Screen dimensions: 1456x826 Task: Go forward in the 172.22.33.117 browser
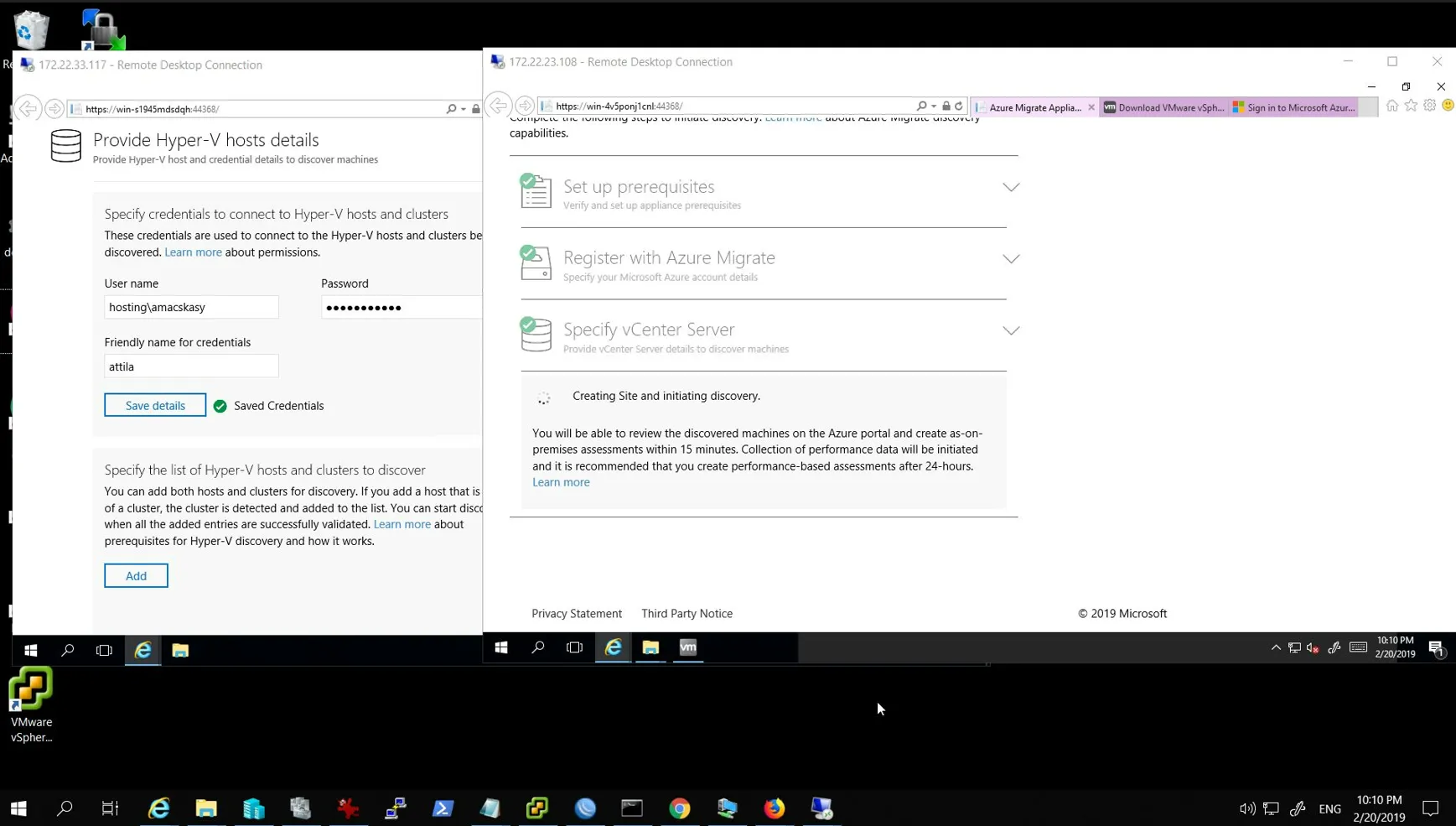point(54,109)
